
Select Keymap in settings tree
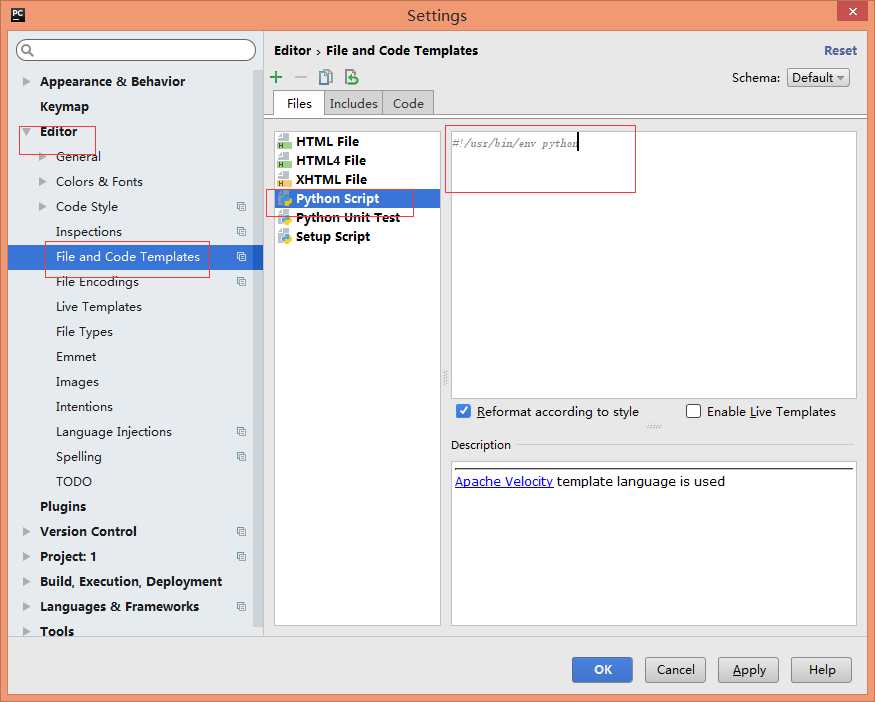[x=64, y=107]
